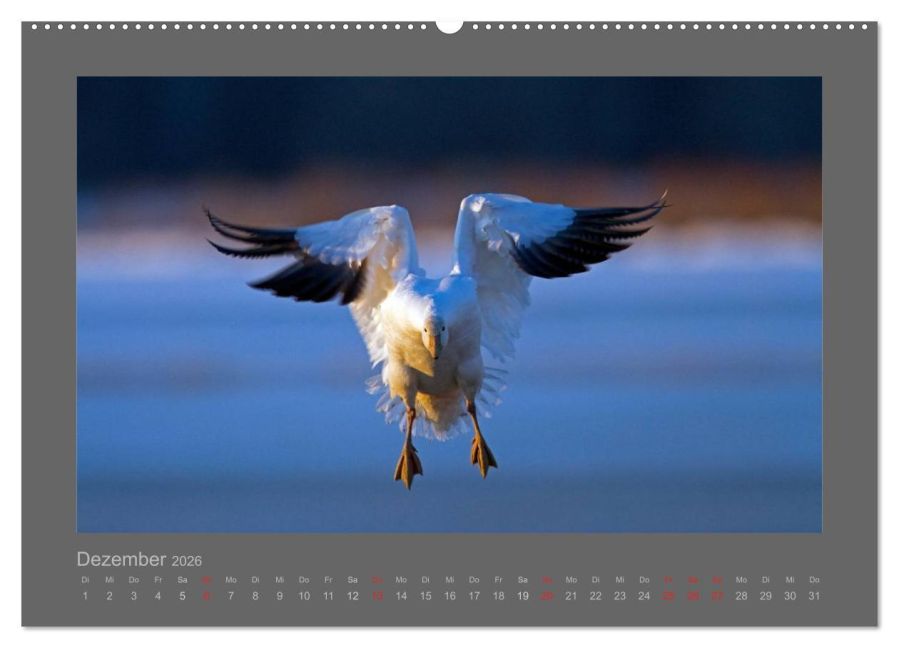The image size is (899, 648).
Task: Click the last day 31
Action: [814, 596]
